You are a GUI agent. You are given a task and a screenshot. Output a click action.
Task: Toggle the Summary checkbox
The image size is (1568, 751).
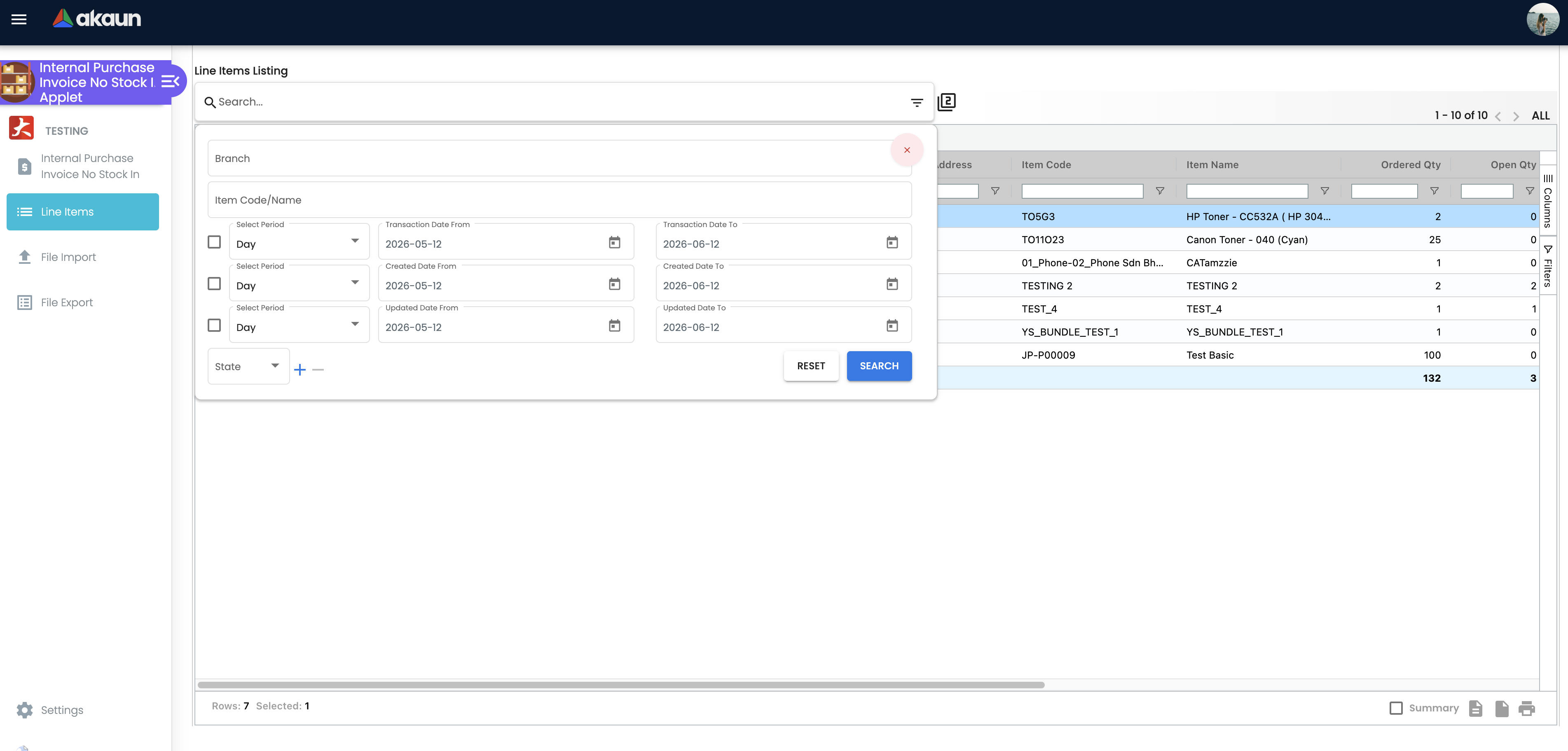click(1396, 709)
